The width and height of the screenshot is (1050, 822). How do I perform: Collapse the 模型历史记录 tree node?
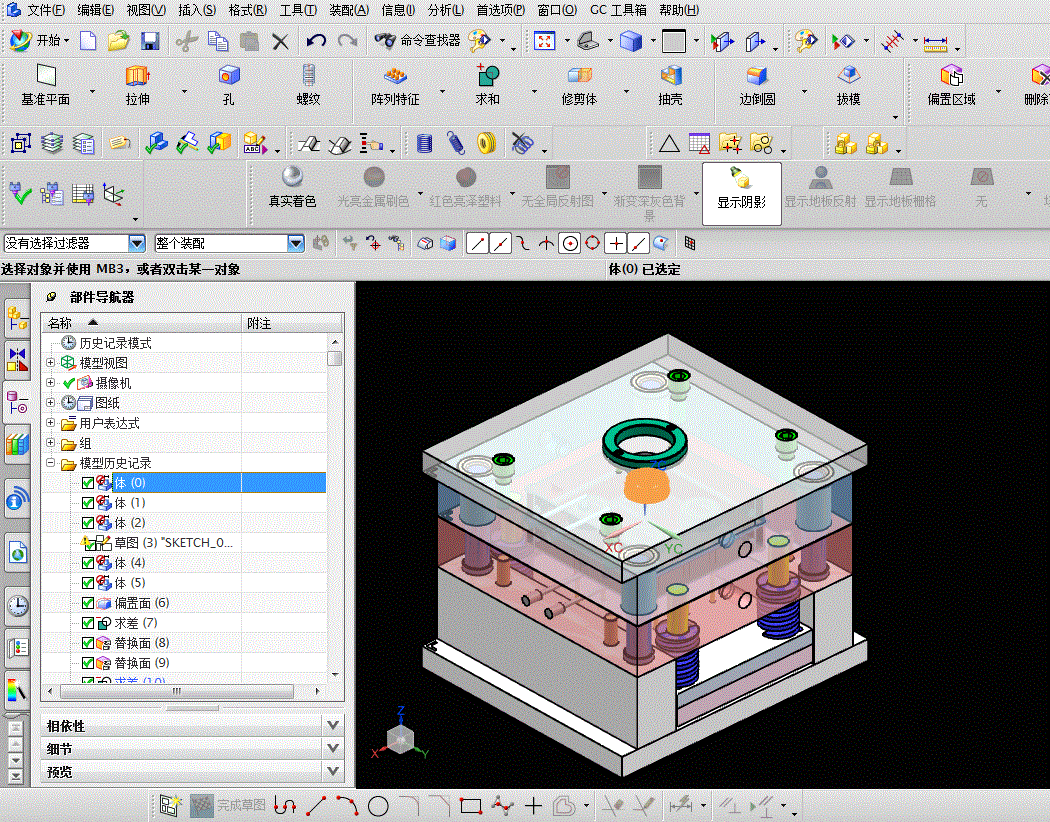(x=50, y=463)
